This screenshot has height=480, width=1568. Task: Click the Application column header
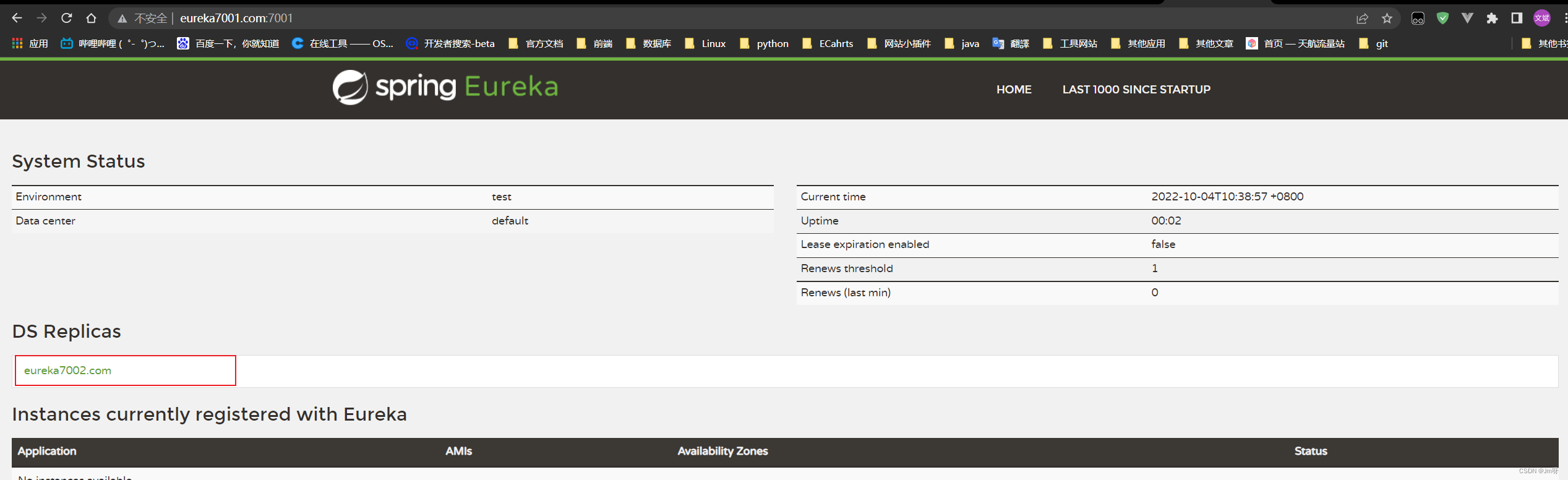tap(47, 451)
